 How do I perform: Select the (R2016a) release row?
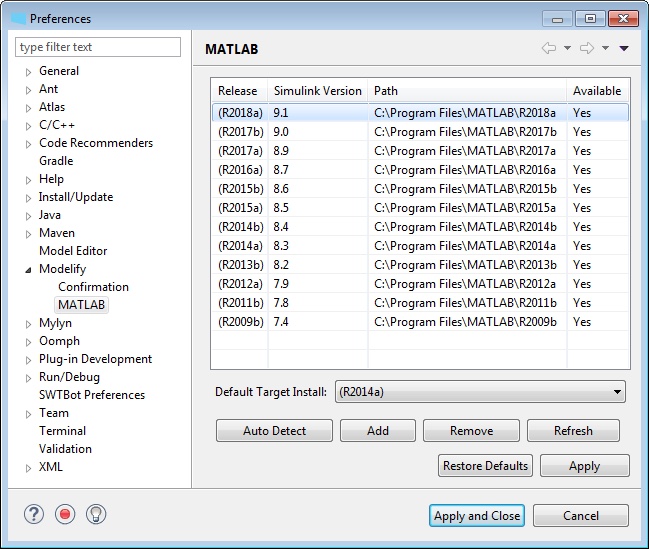(421, 170)
